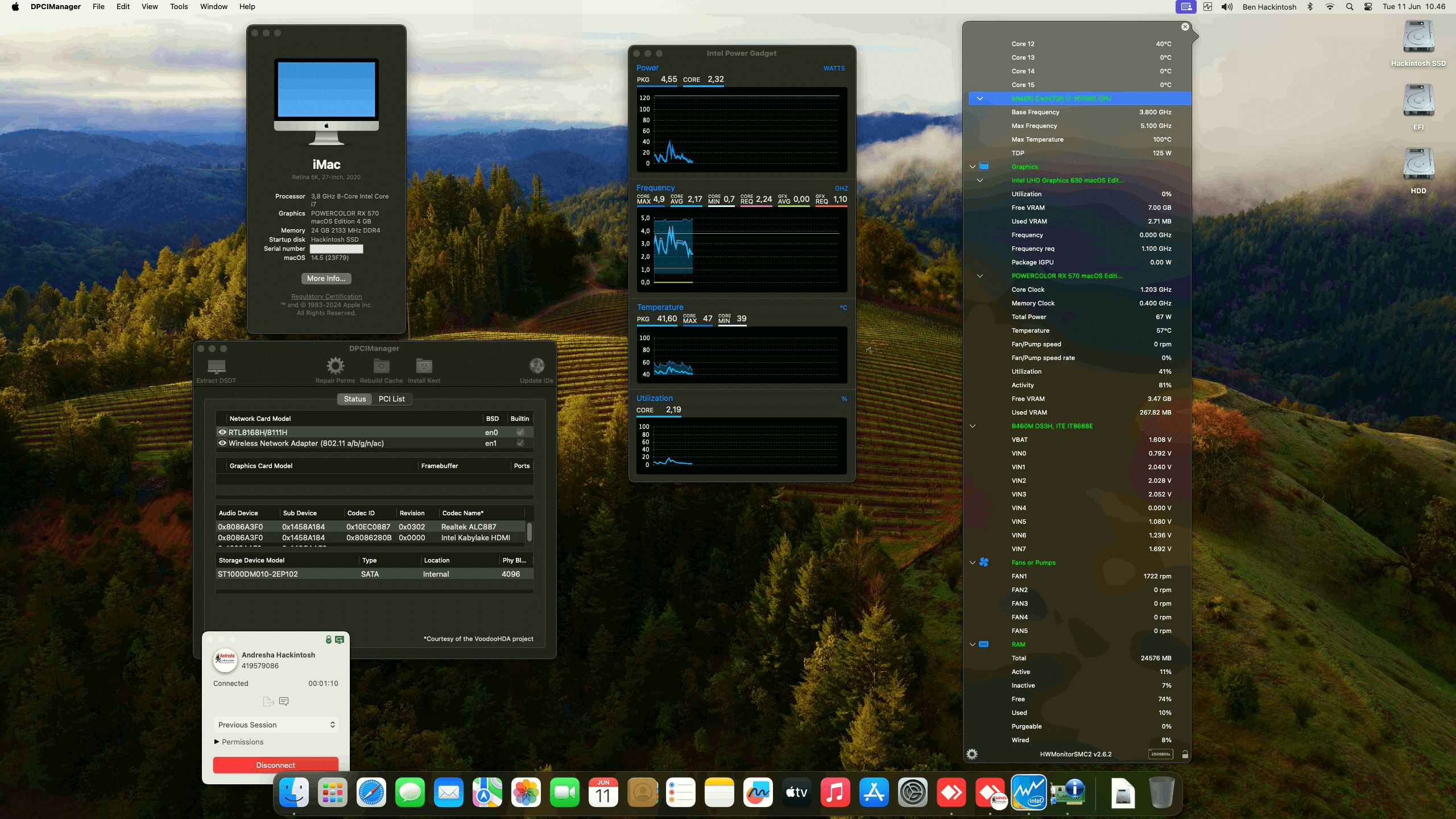The height and width of the screenshot is (819, 1456).
Task: Click the 2500MHz frequency slider in HWMonitorSMC2
Action: tap(1161, 754)
